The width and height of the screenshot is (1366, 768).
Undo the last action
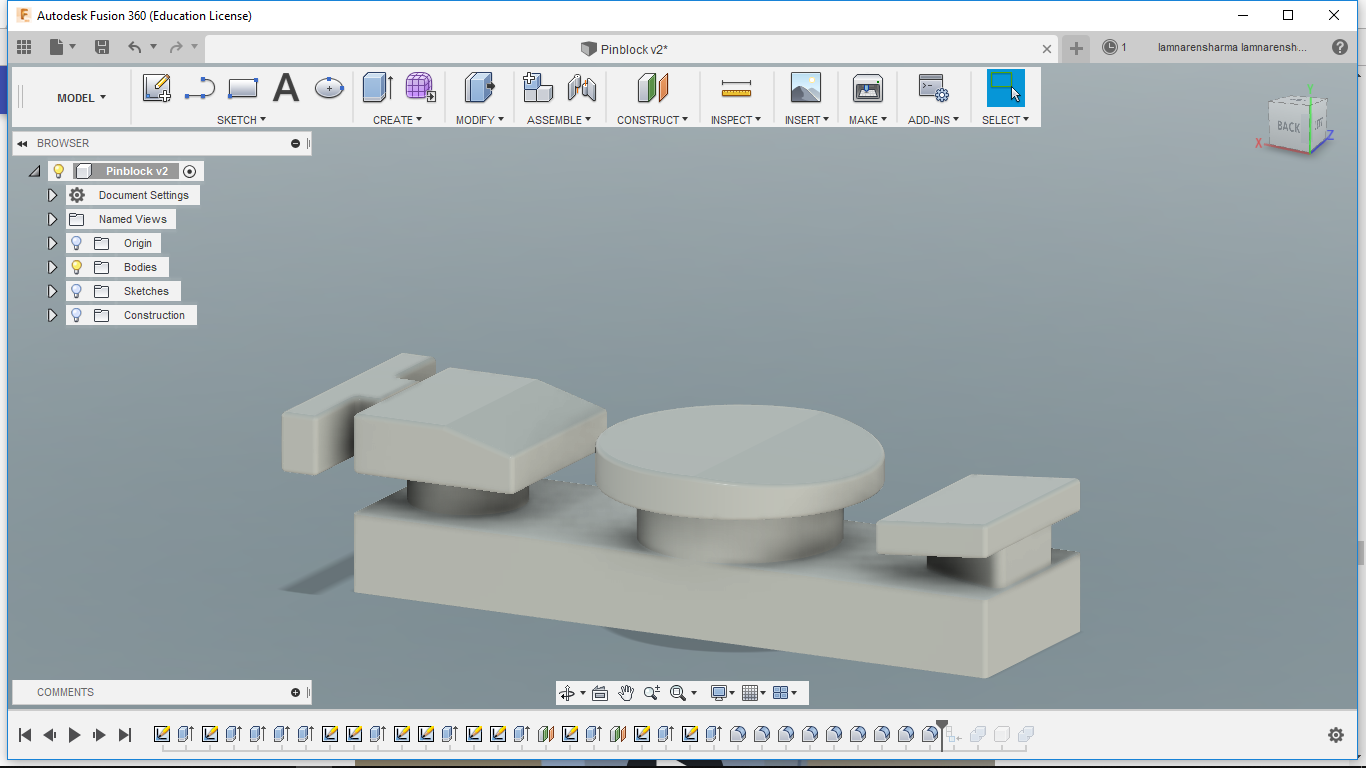(x=134, y=47)
